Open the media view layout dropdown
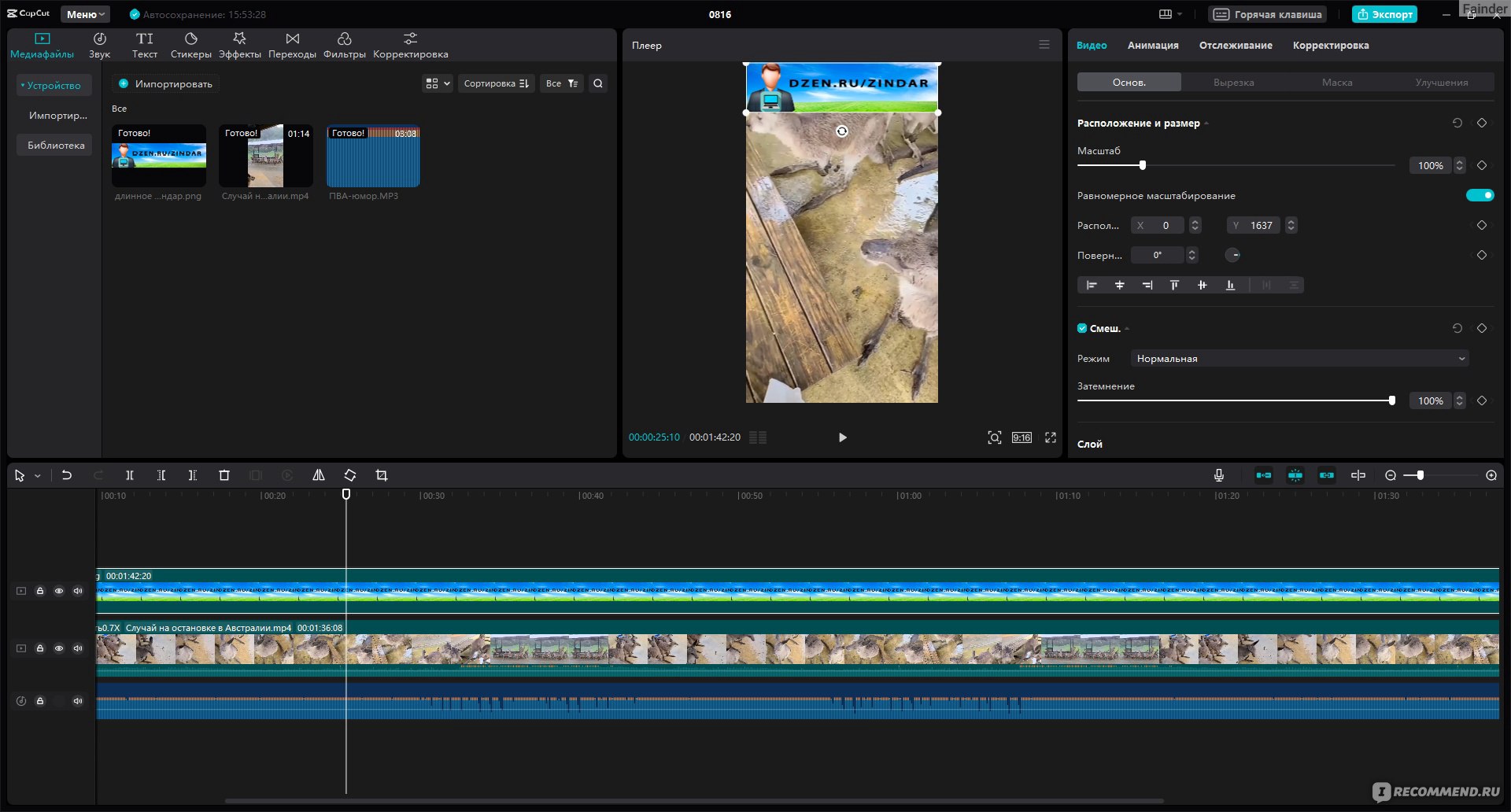1511x812 pixels. (438, 83)
